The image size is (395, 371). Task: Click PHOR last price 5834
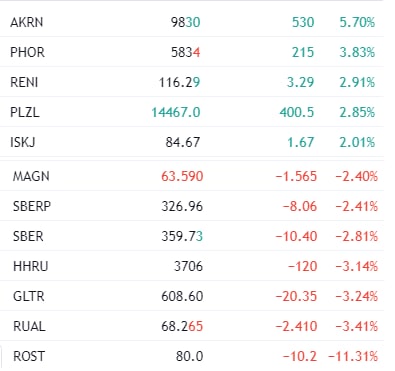coord(186,52)
